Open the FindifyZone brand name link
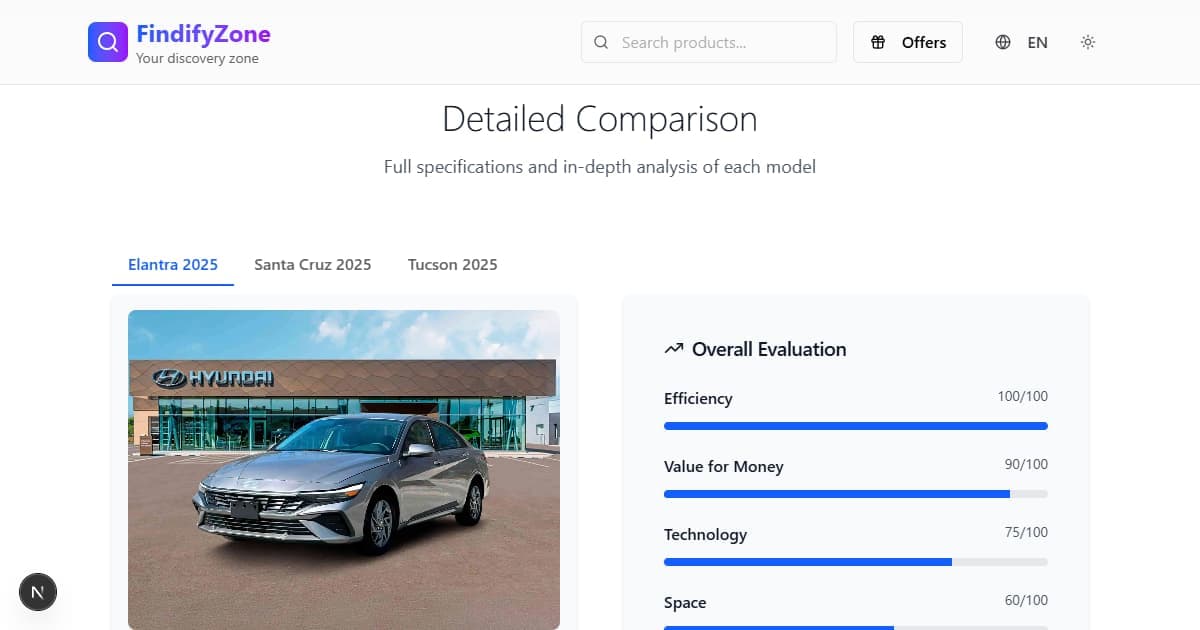1200x630 pixels. pos(203,33)
